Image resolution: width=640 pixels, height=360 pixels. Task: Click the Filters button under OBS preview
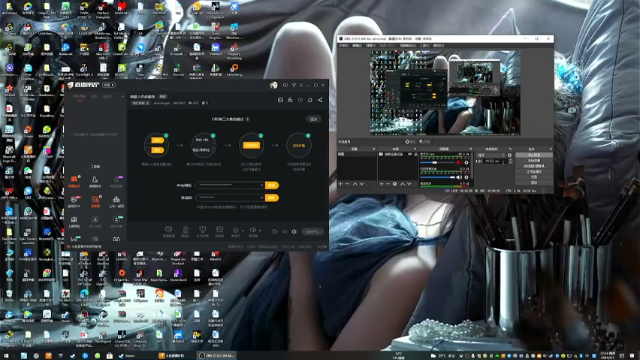pos(424,142)
